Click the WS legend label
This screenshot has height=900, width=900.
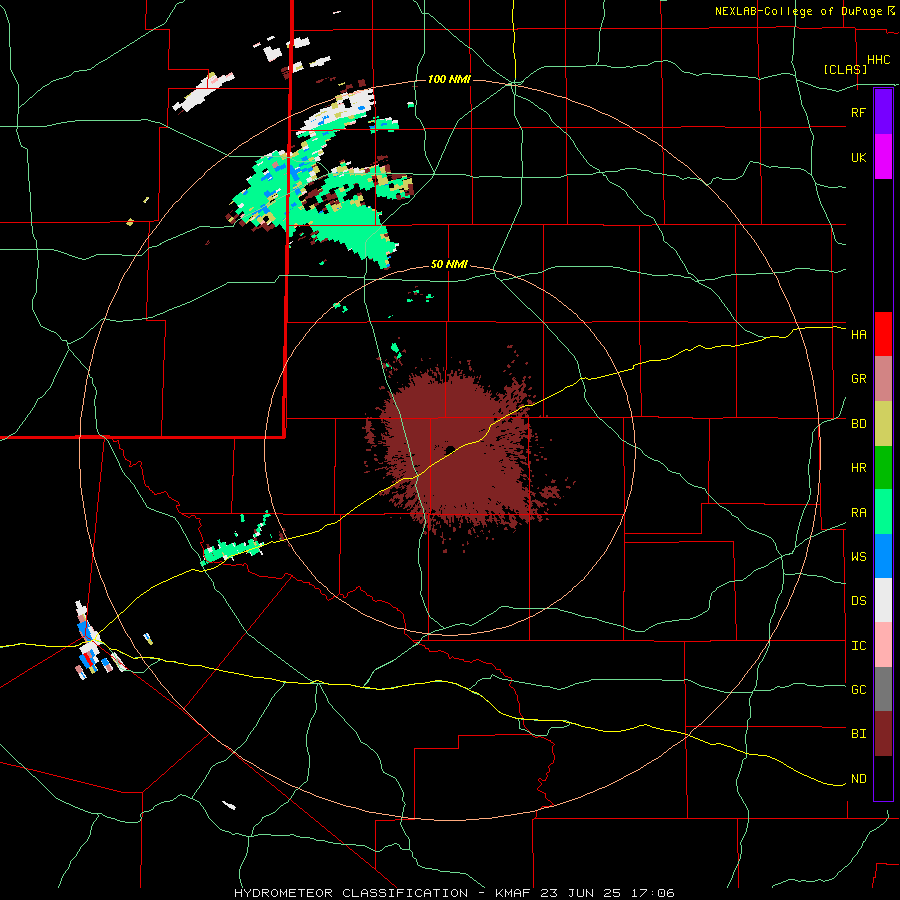click(x=859, y=556)
